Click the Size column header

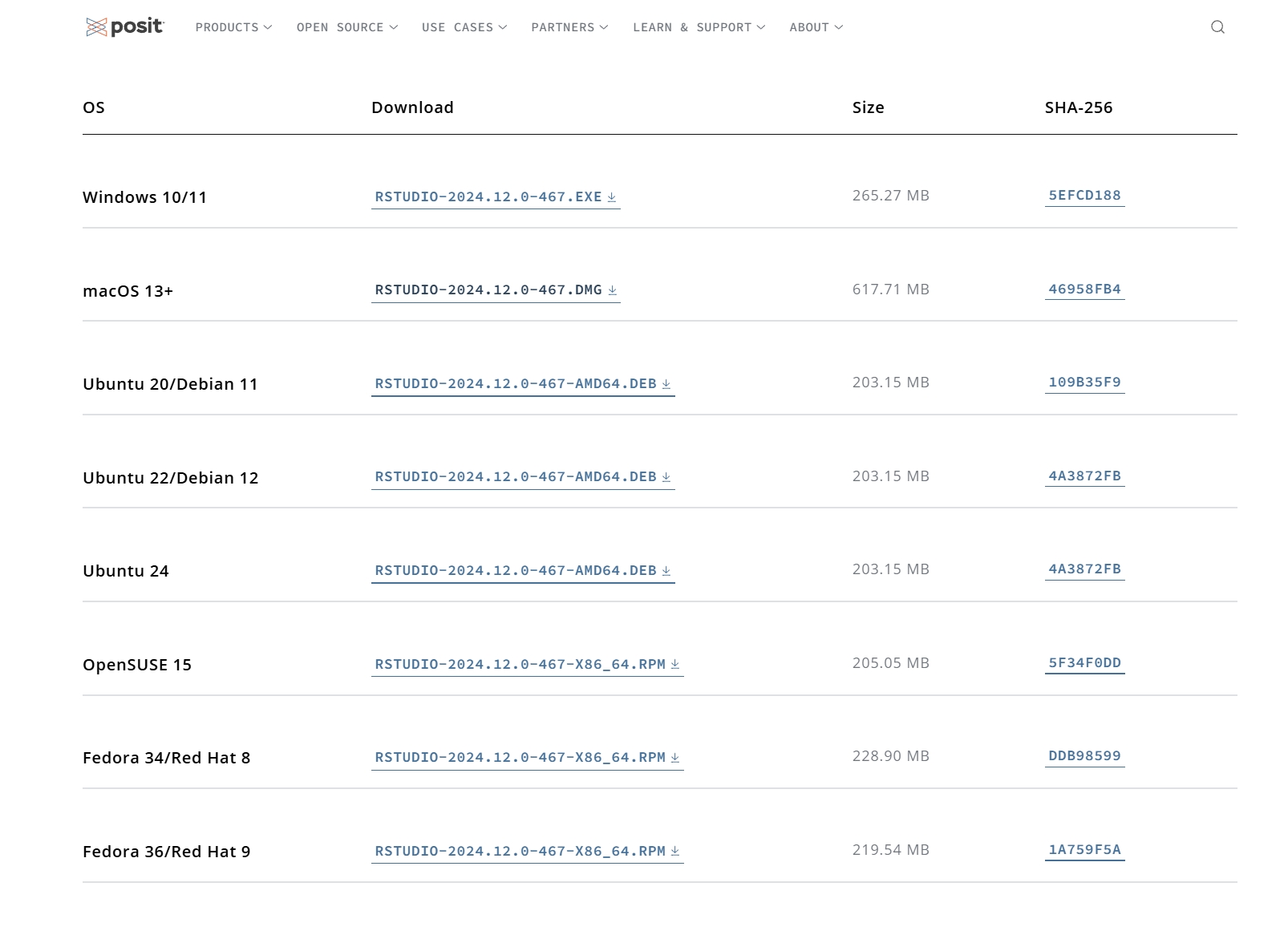(x=868, y=107)
